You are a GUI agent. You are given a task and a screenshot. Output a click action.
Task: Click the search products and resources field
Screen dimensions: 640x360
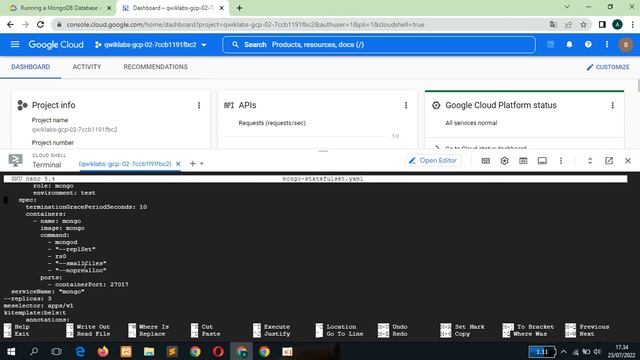tap(379, 44)
